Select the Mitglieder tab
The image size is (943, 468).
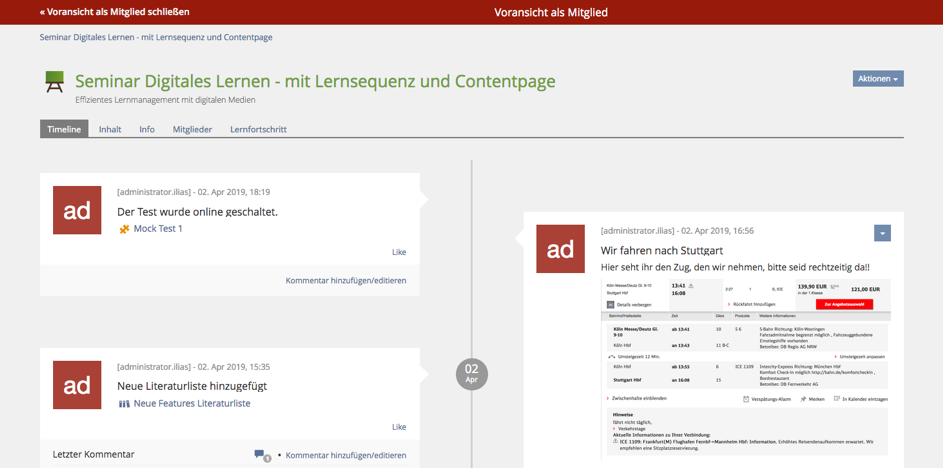pyautogui.click(x=192, y=129)
